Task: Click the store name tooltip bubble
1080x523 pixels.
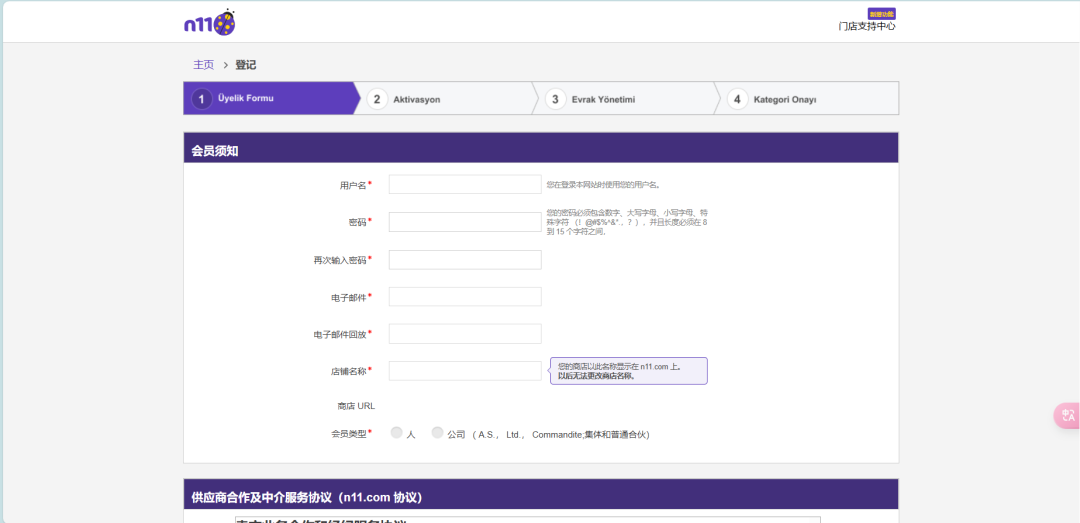Action: (629, 371)
